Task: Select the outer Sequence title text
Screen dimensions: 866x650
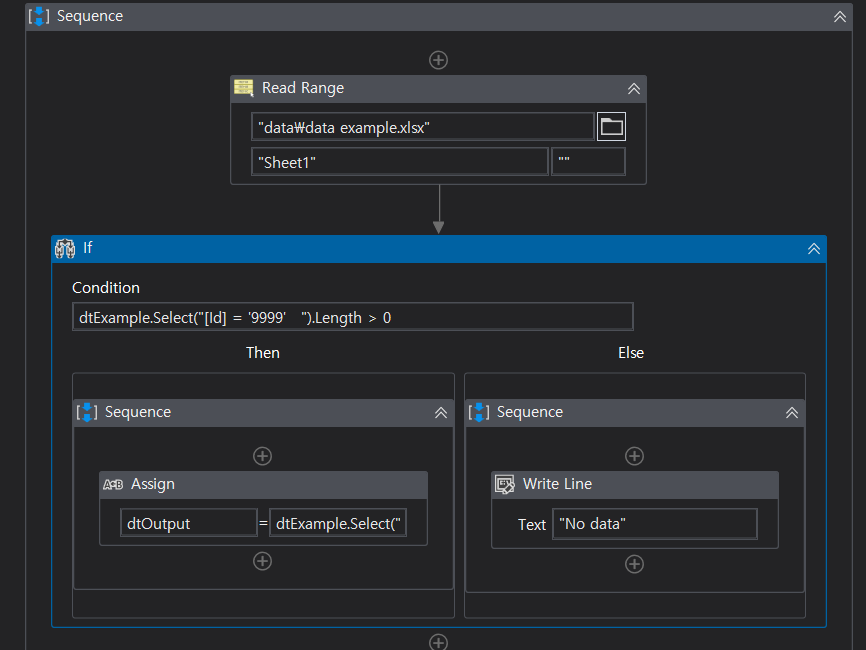Action: [90, 16]
